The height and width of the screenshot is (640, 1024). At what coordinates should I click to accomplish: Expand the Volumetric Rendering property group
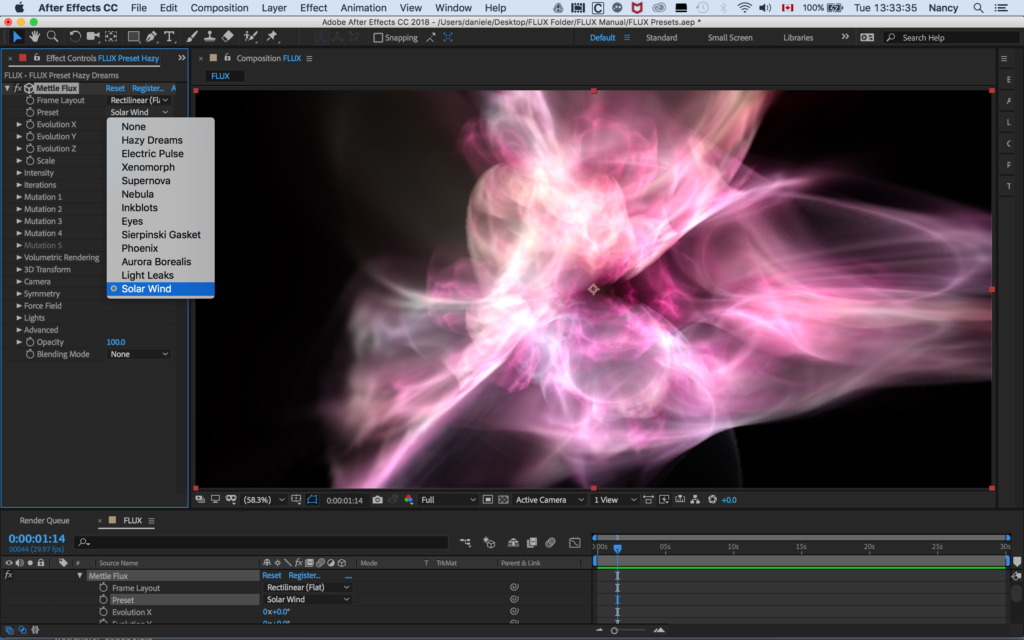point(19,258)
